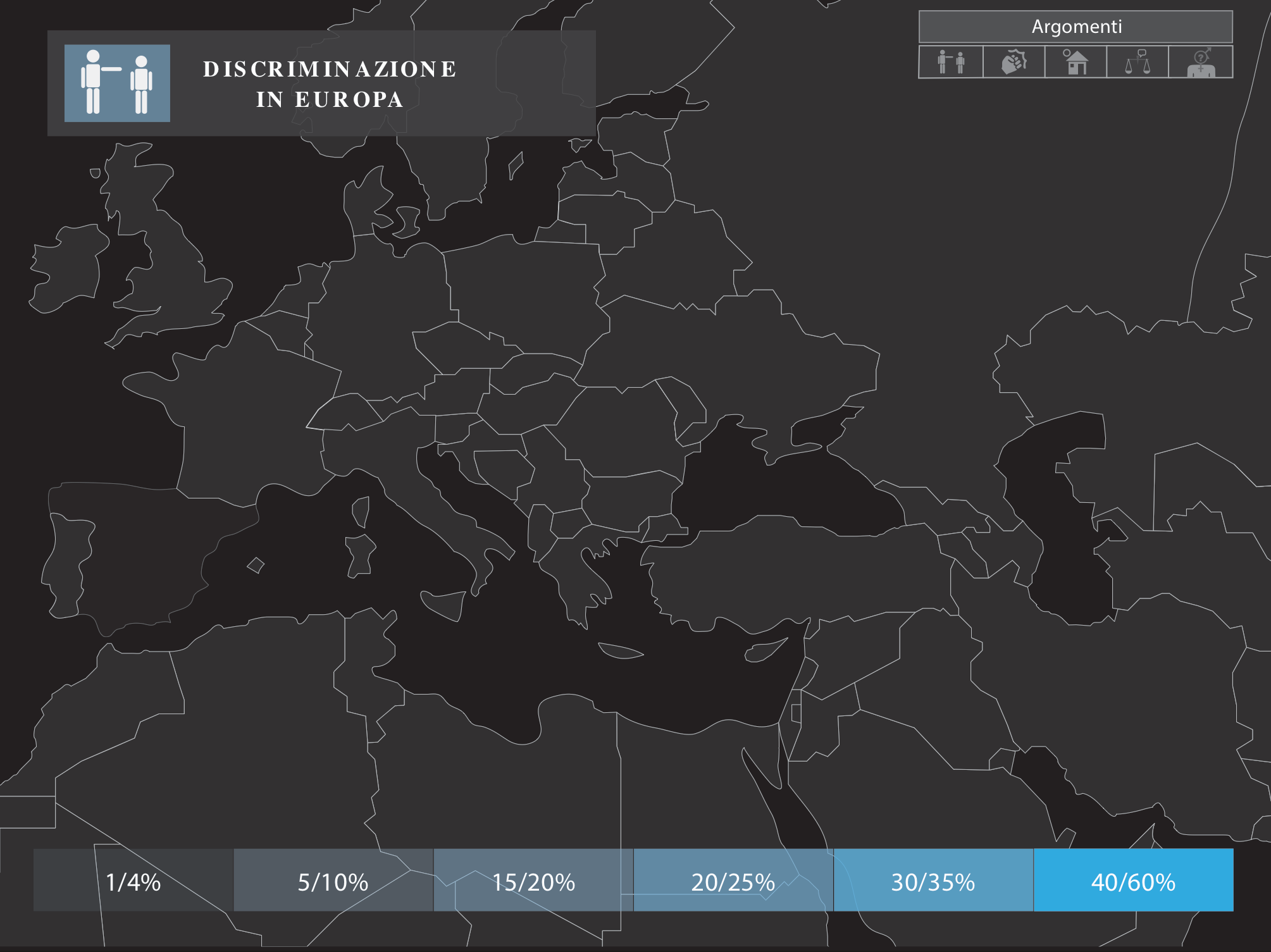The height and width of the screenshot is (952, 1271).
Task: Select the 40/60% legend range
Action: pyautogui.click(x=1133, y=881)
